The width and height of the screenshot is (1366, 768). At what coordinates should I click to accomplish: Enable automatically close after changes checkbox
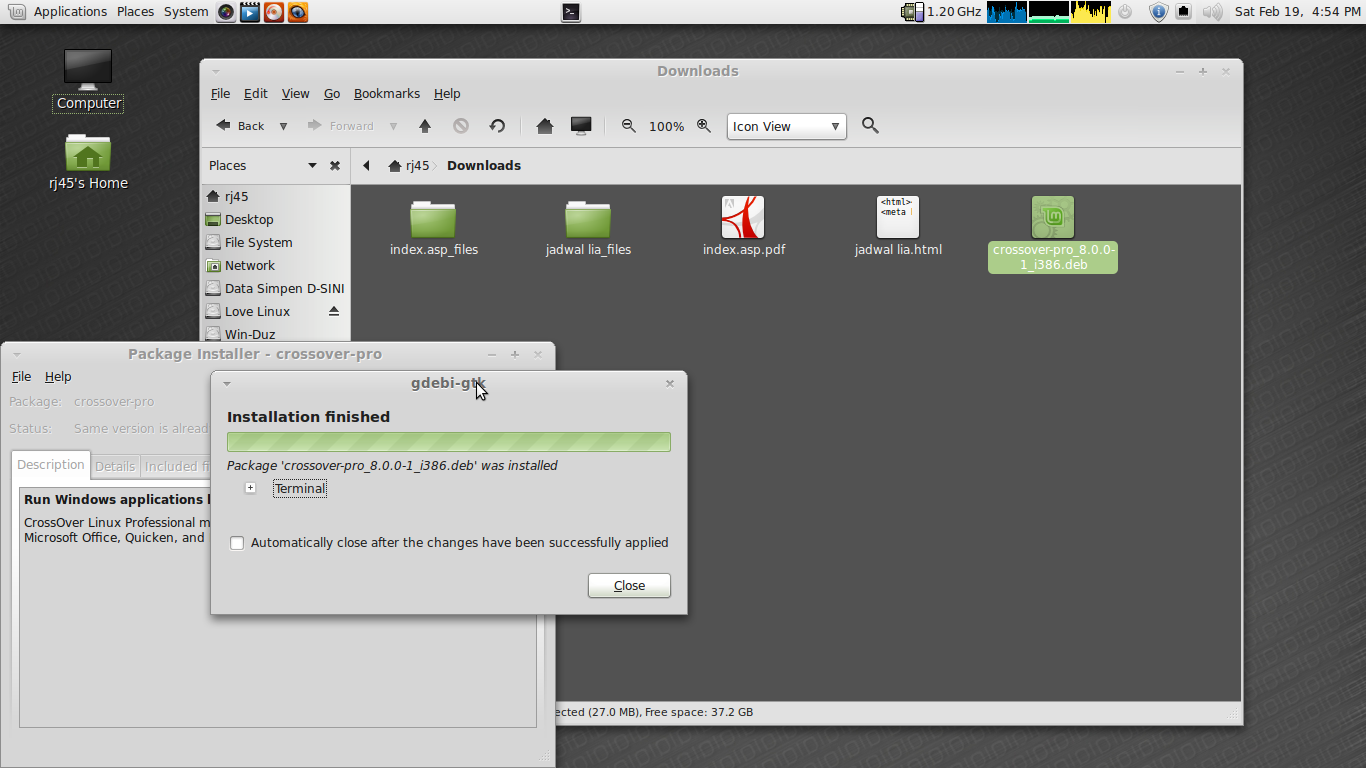[237, 543]
